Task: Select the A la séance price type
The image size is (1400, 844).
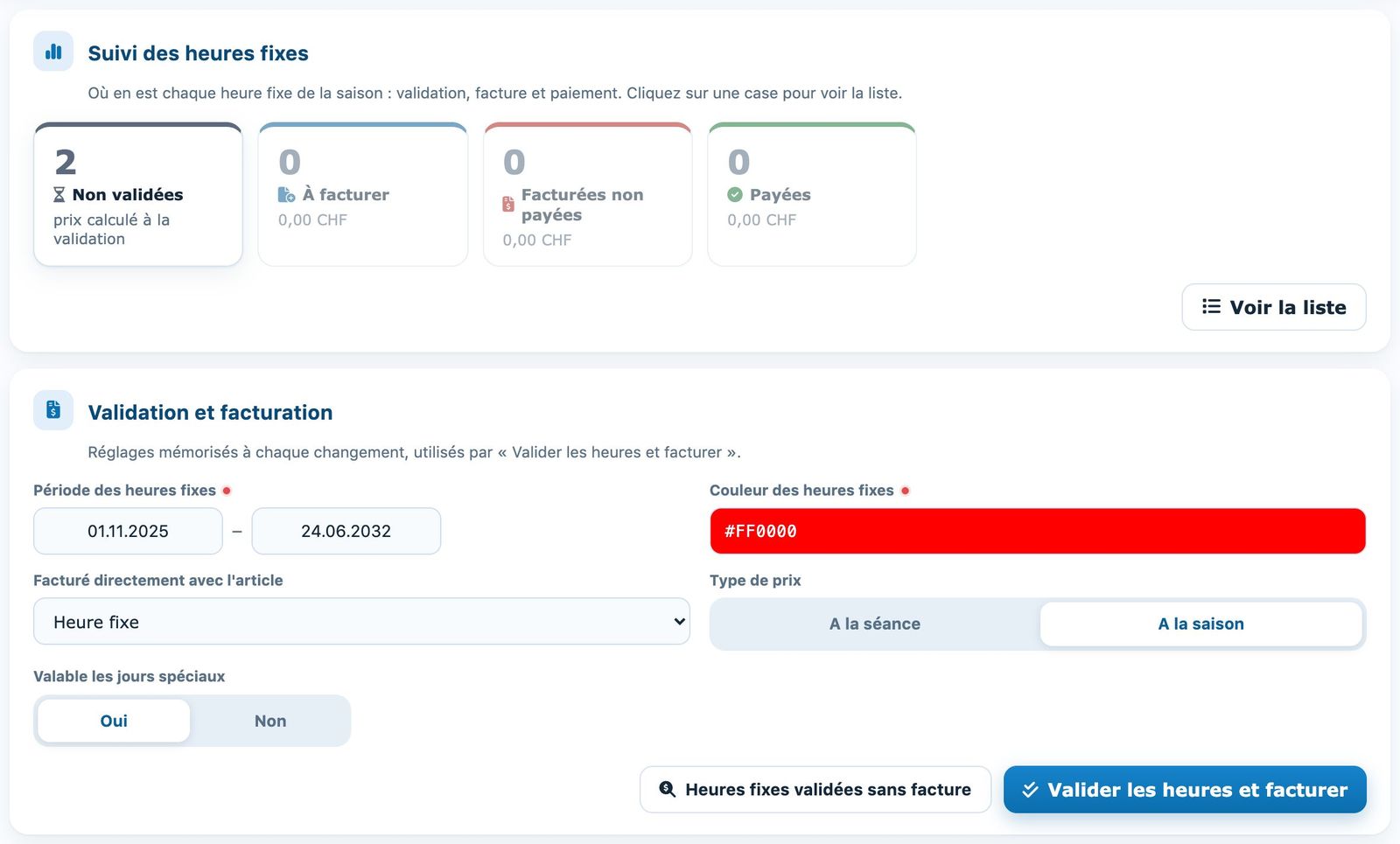Action: (875, 624)
